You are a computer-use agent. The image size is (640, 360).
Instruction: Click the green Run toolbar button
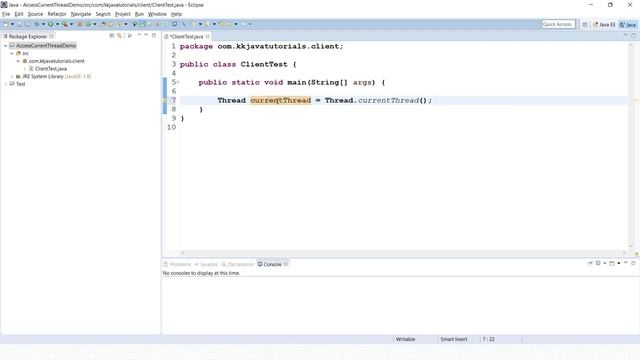click(51, 24)
